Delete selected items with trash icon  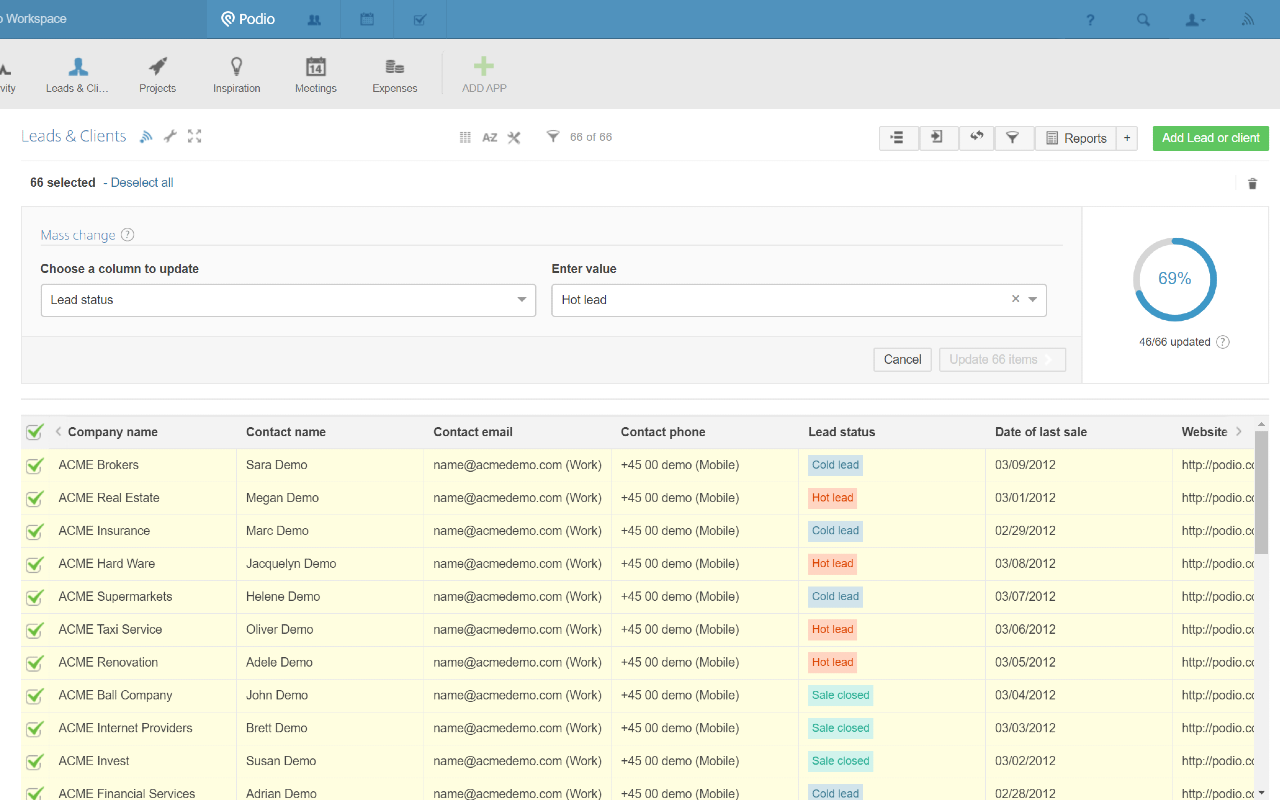(x=1252, y=184)
